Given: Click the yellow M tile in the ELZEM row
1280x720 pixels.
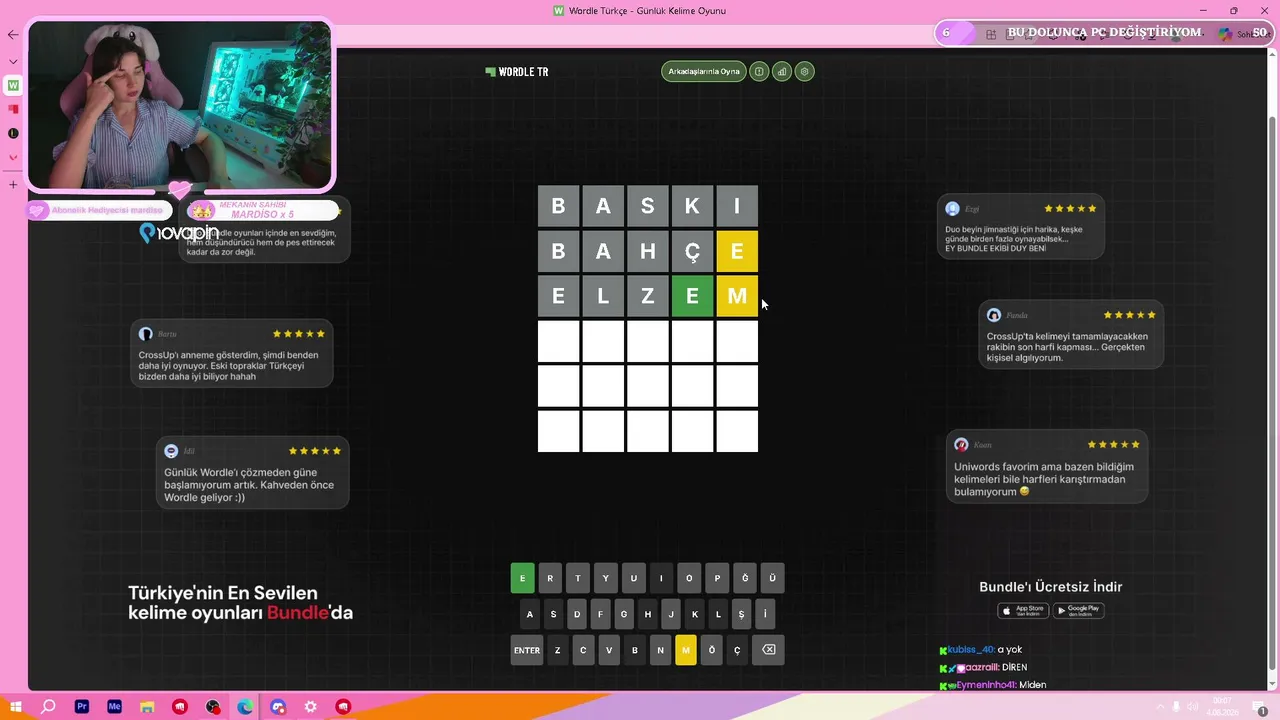Looking at the screenshot, I should pyautogui.click(x=737, y=296).
